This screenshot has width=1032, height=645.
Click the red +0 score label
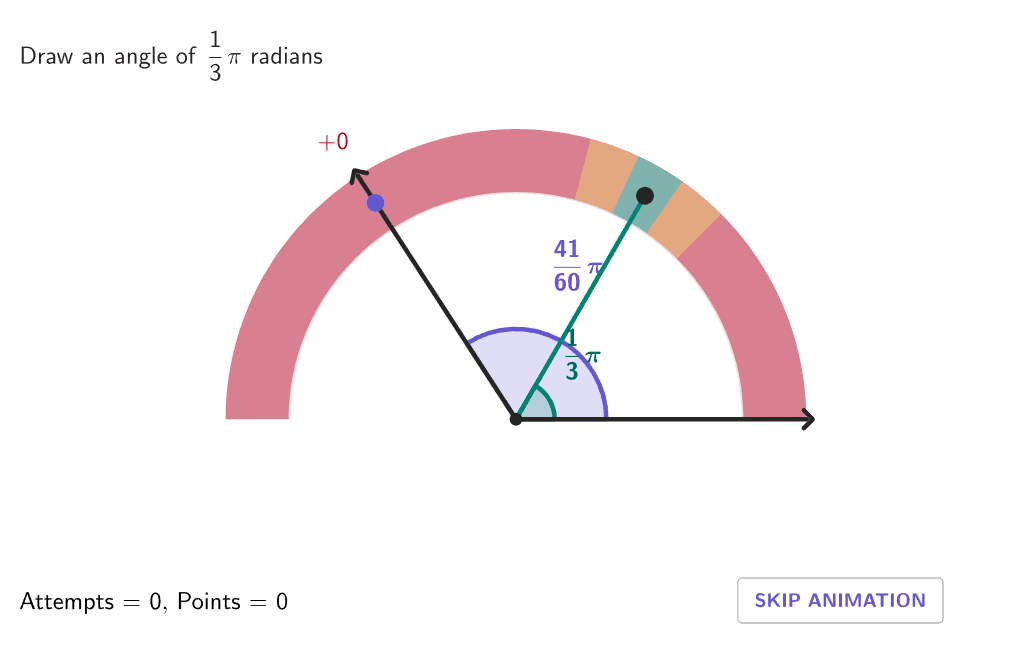tap(333, 143)
